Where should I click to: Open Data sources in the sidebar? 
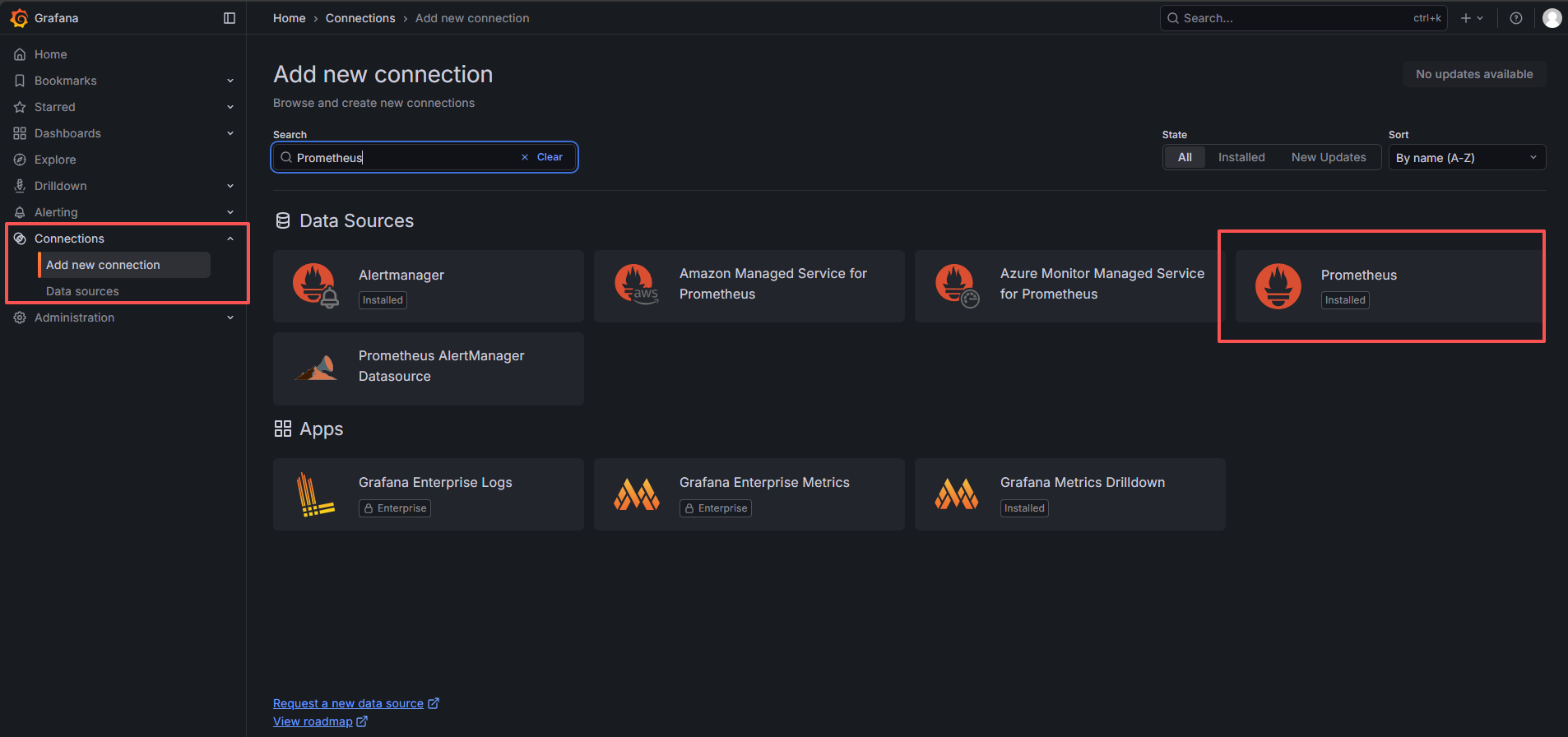82,291
